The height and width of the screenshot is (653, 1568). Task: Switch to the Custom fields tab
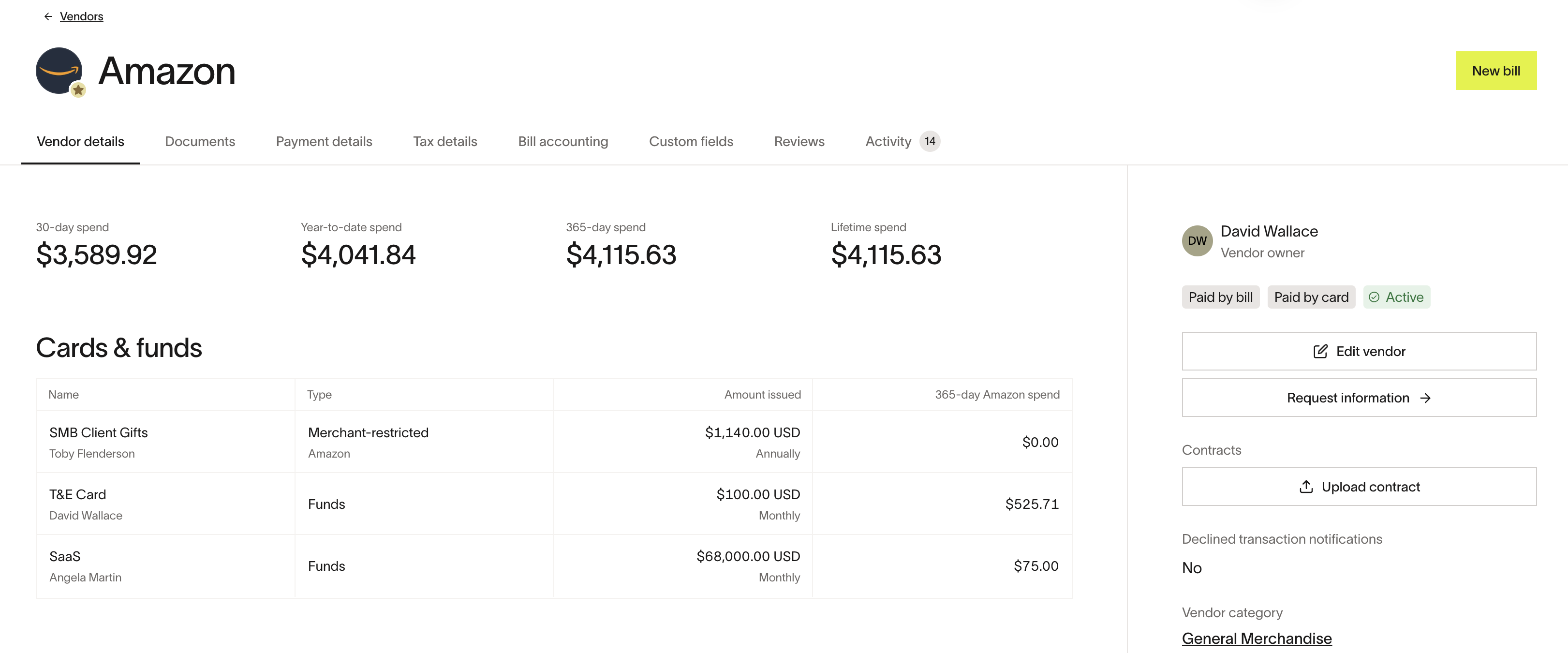tap(691, 141)
